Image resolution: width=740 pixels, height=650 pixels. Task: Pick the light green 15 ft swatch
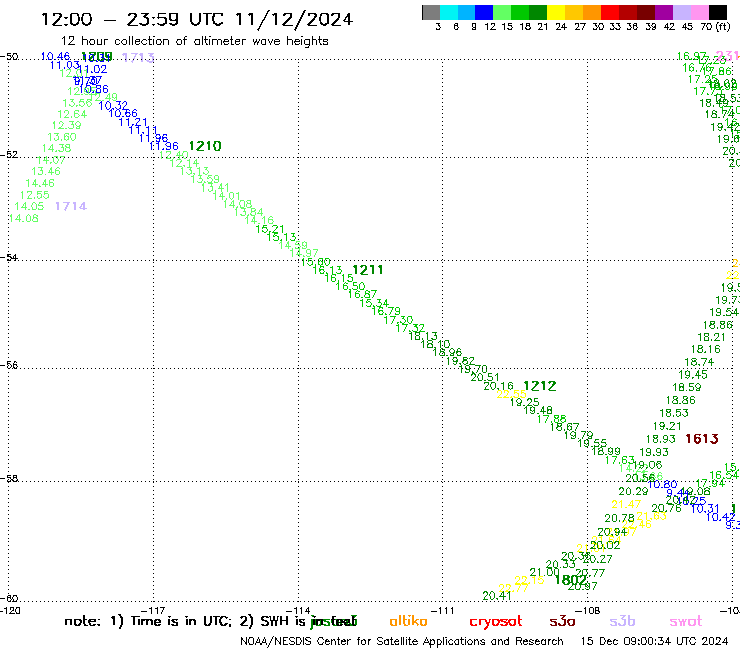click(502, 12)
